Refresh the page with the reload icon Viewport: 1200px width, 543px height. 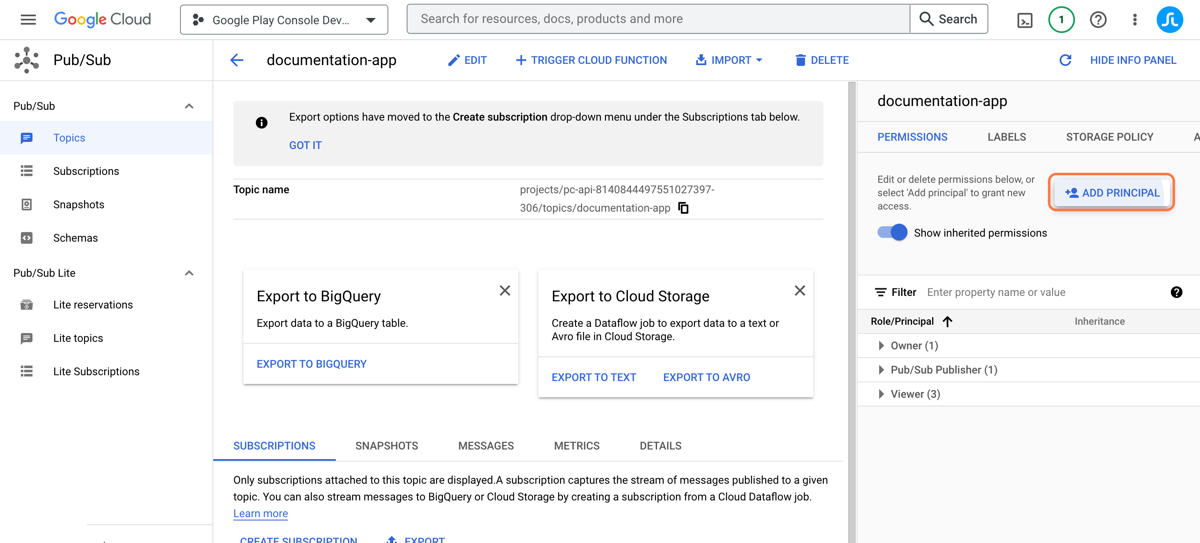(x=1065, y=60)
